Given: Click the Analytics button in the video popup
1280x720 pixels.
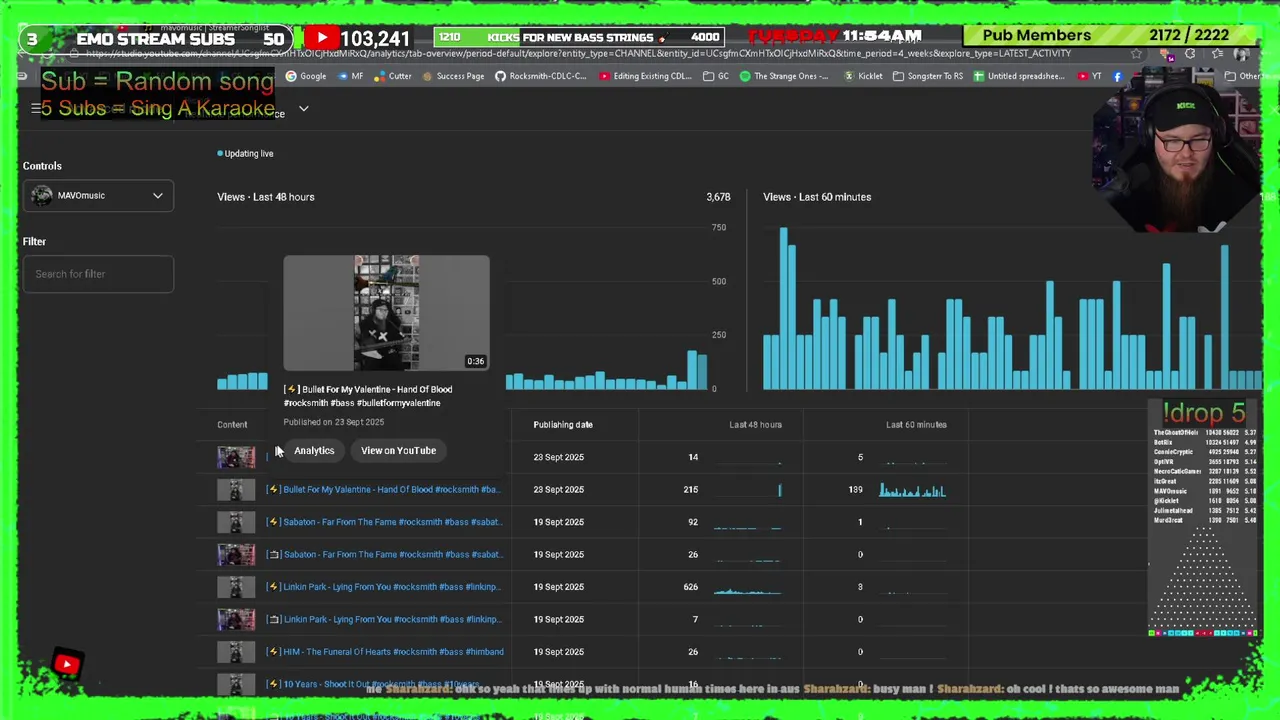Looking at the screenshot, I should [314, 451].
